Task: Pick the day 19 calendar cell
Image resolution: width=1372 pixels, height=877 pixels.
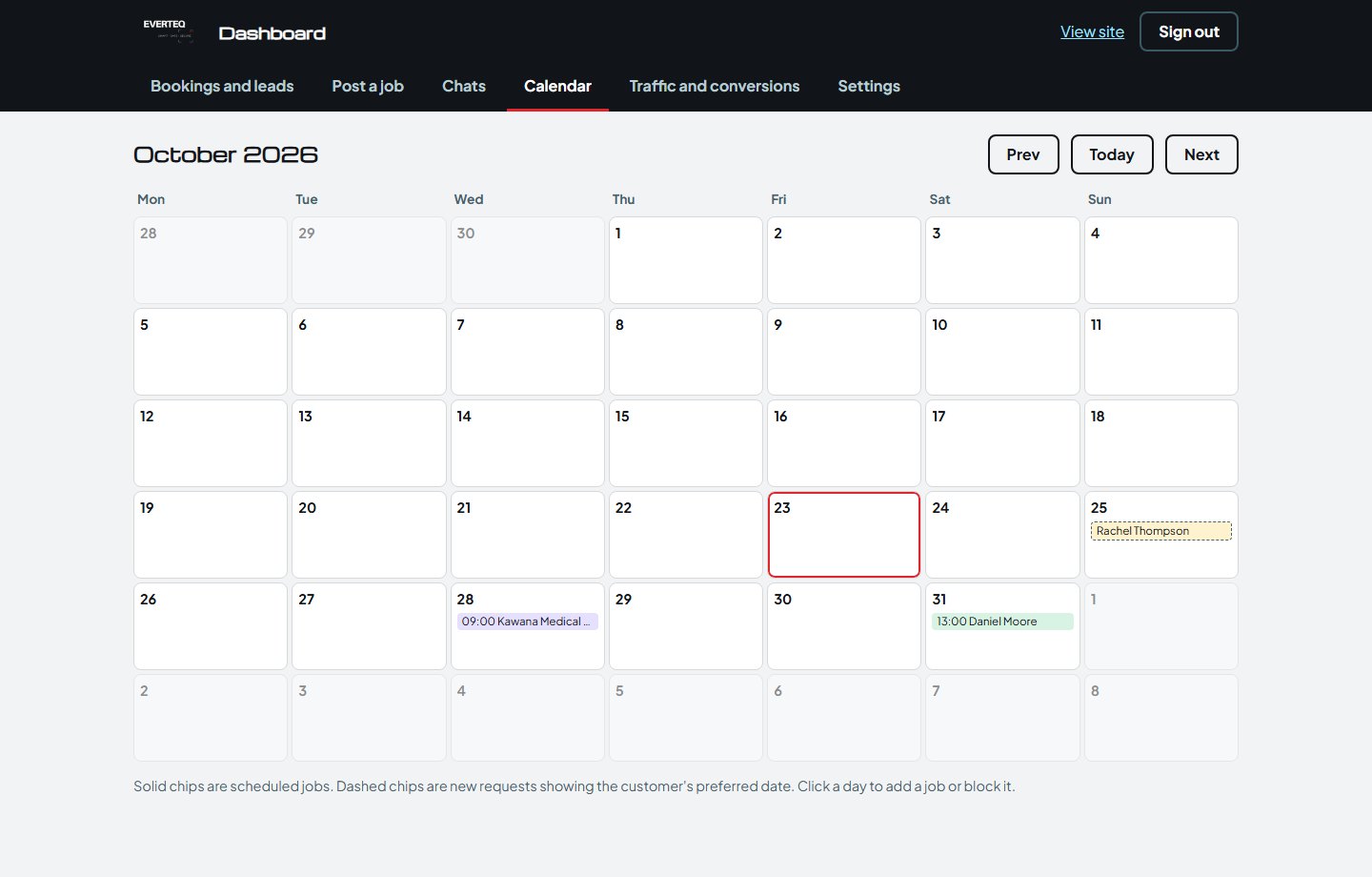Action: [211, 535]
